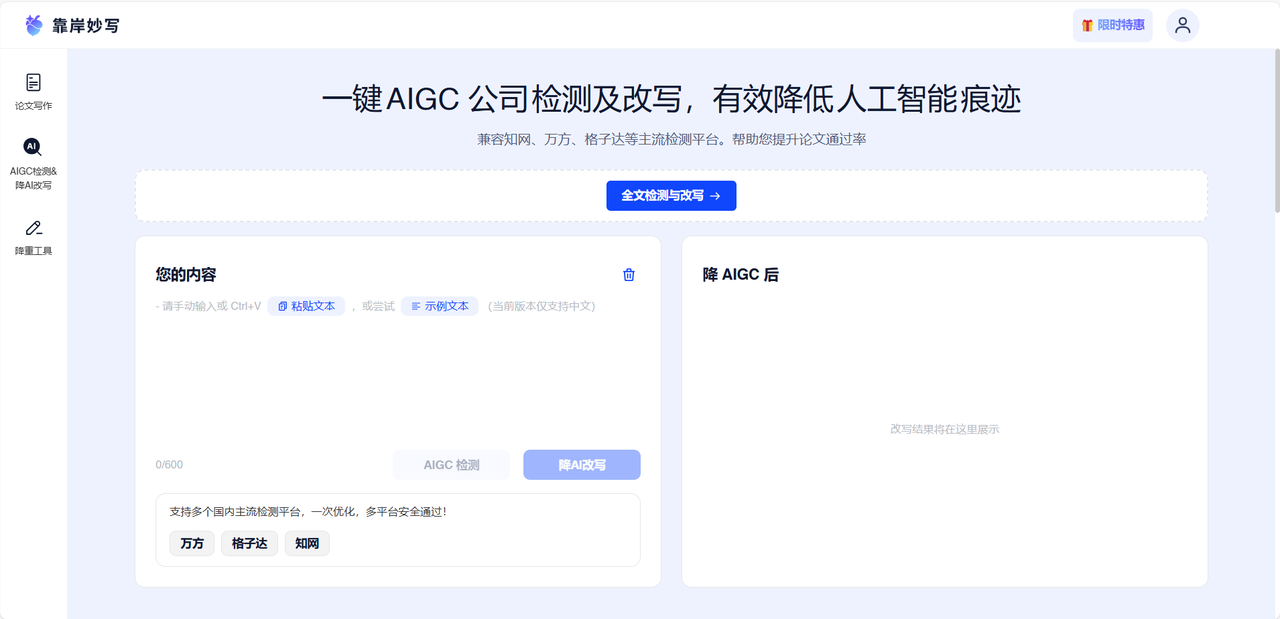
Task: Select 论文写作 in the sidebar
Action: click(34, 91)
